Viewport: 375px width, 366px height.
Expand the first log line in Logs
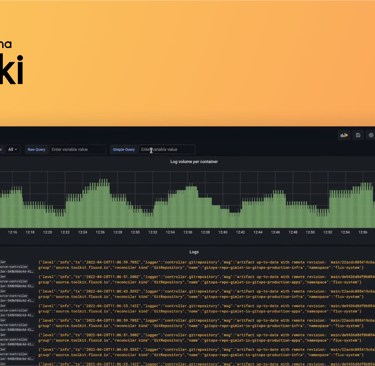point(187,265)
